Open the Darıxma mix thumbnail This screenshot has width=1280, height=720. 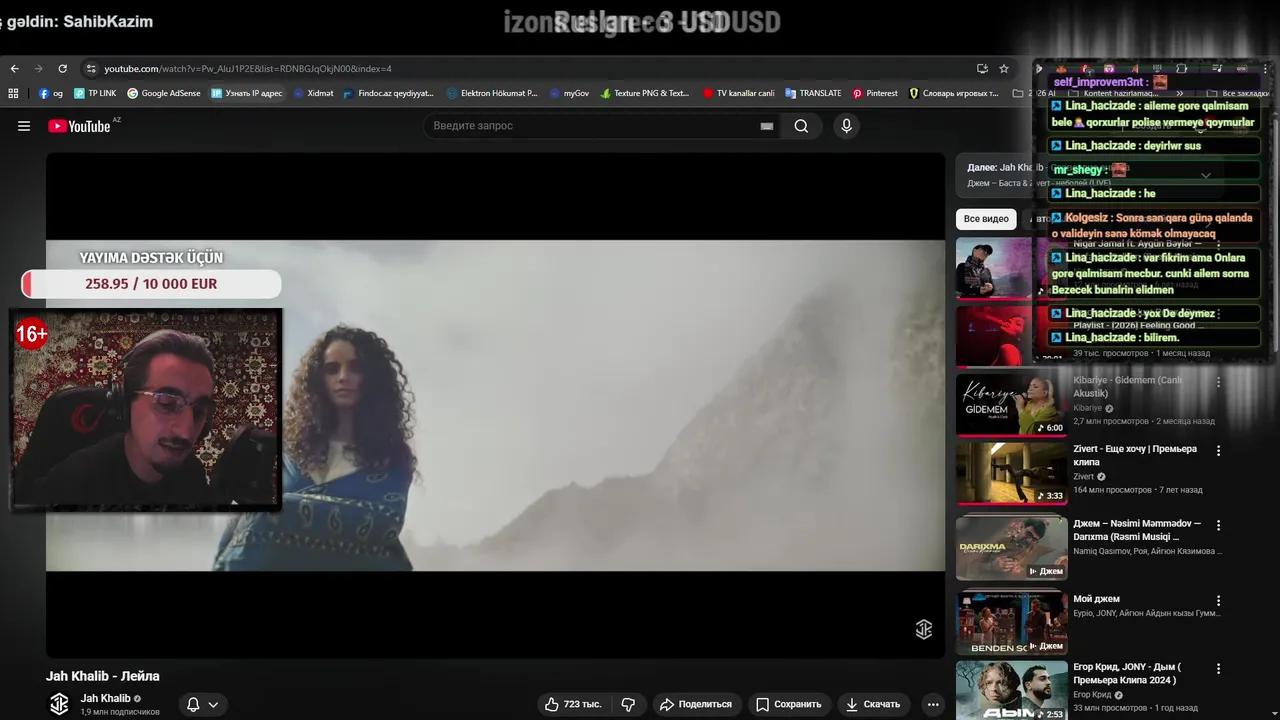tap(1011, 548)
